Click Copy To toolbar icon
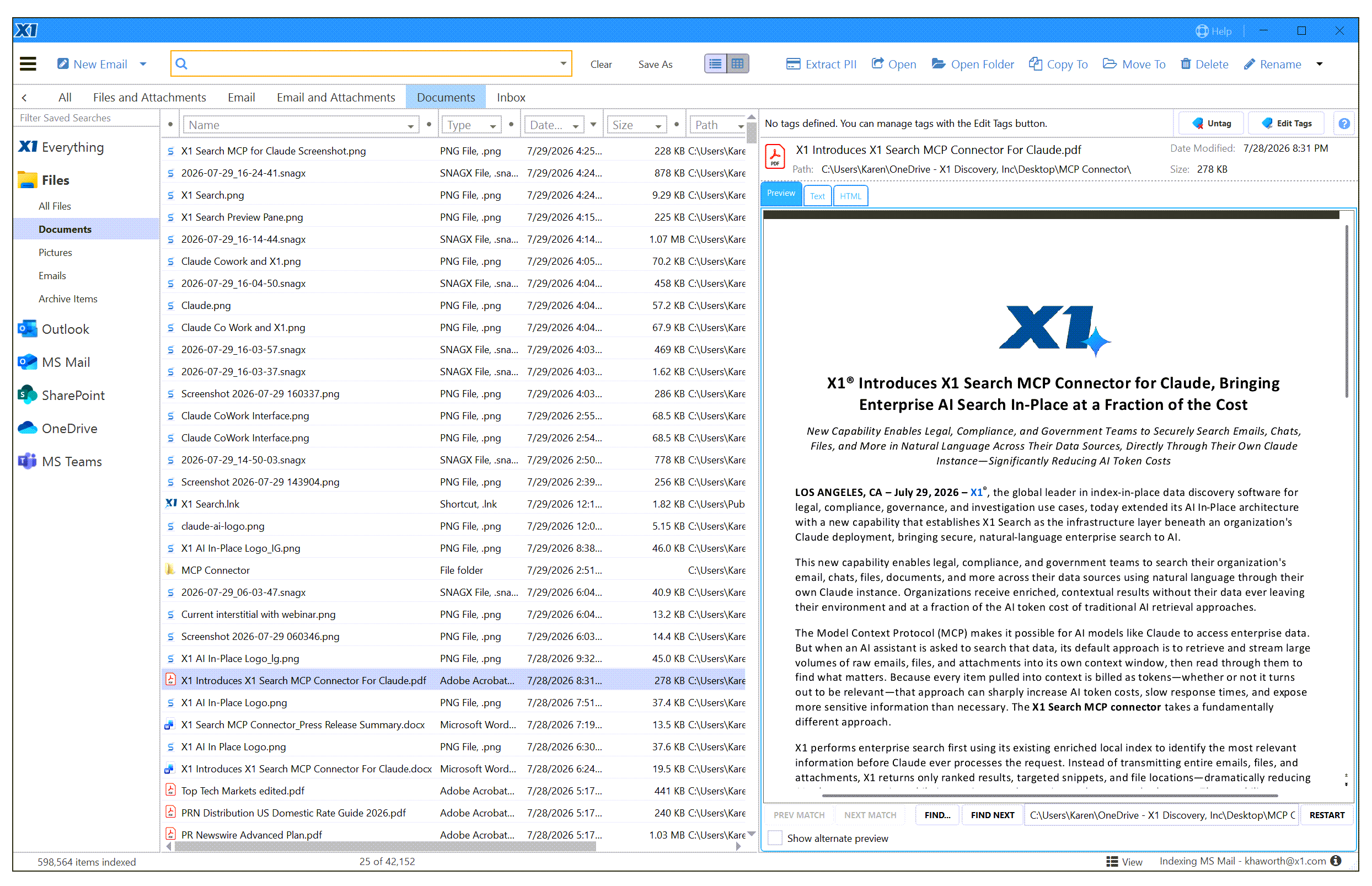The image size is (1372, 886). click(x=1035, y=64)
